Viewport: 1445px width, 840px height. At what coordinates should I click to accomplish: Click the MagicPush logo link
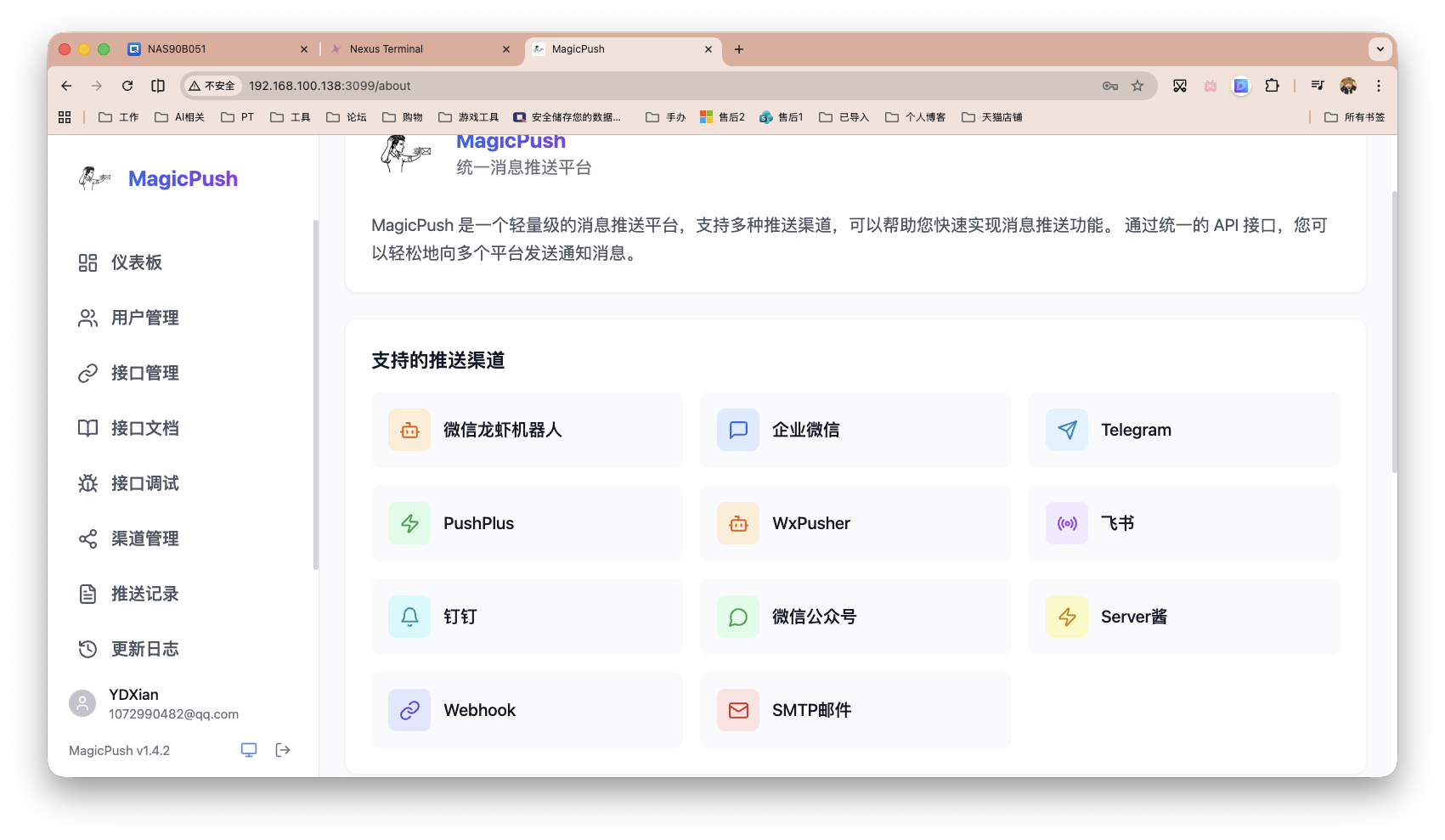point(158,178)
